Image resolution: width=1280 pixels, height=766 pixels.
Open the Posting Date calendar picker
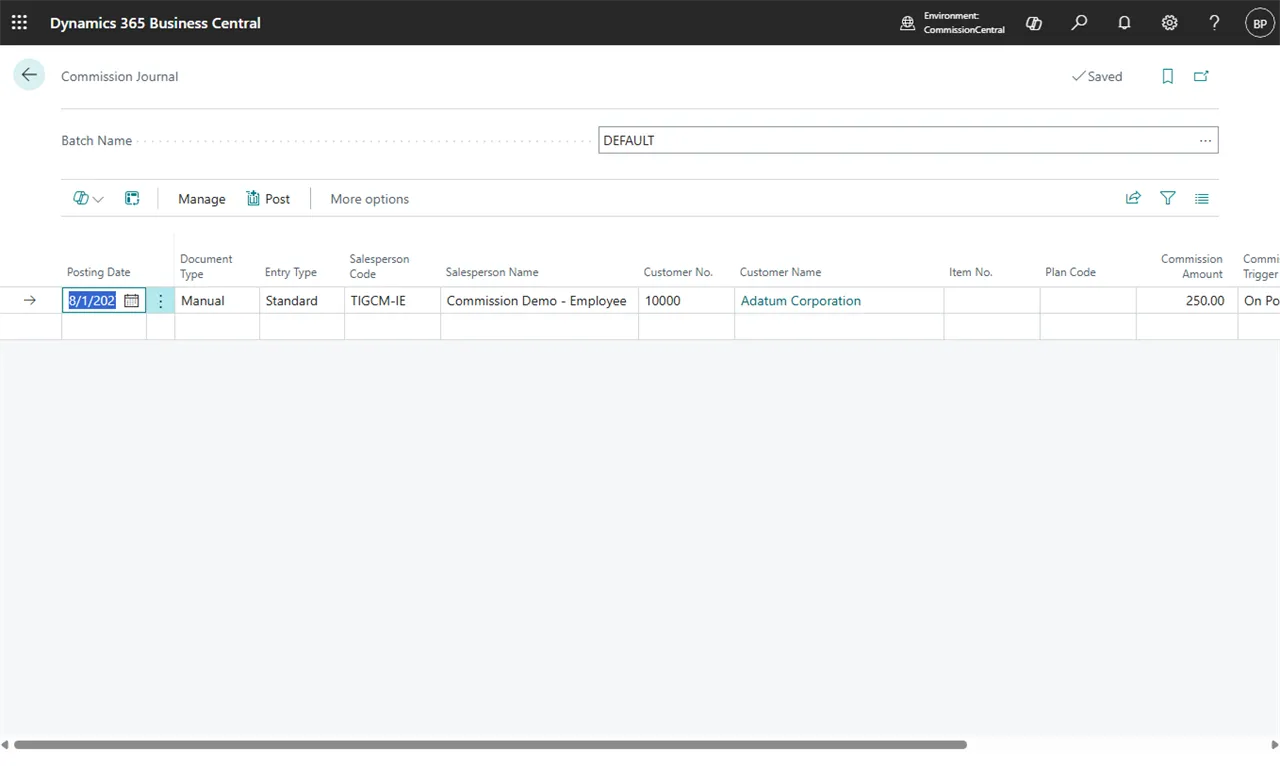[131, 300]
